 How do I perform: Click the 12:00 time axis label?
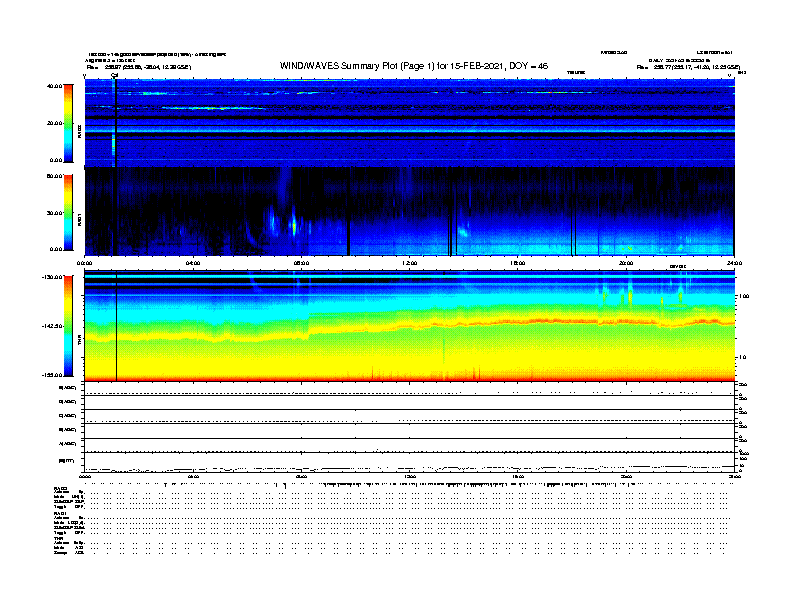[410, 263]
